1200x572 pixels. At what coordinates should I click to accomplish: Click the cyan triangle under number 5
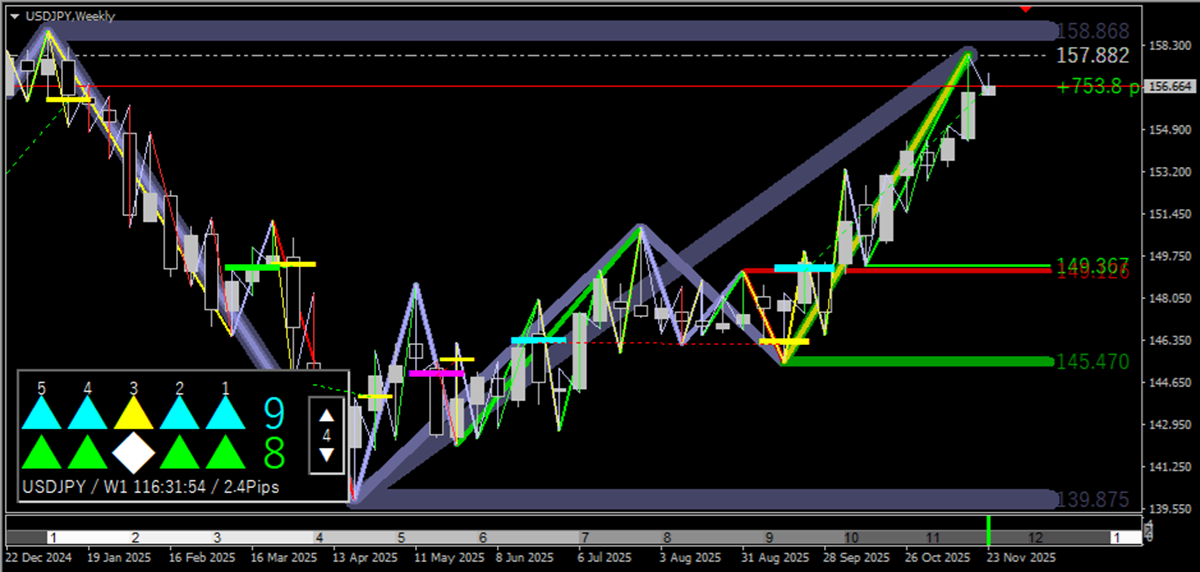[x=42, y=414]
